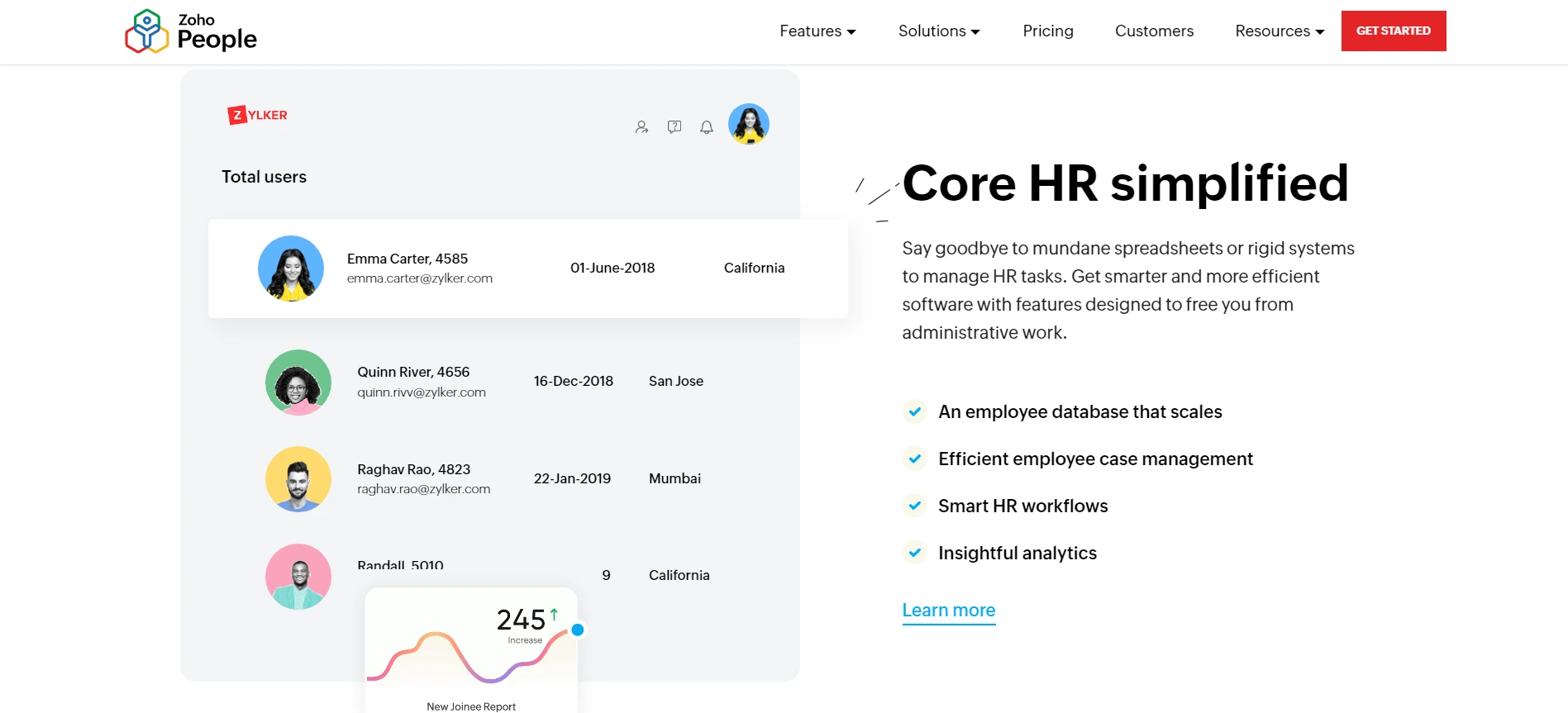Click 'Insightful analytics' text
Screen dimensions: 1568x713
pyautogui.click(x=1018, y=553)
